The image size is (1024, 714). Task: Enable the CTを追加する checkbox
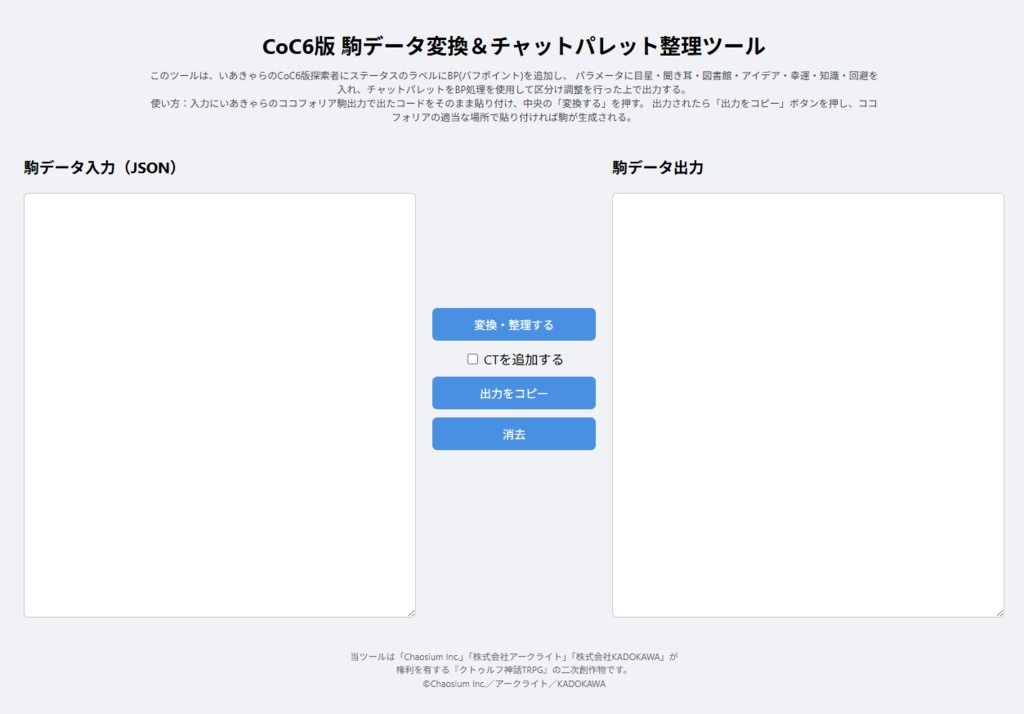tap(472, 359)
